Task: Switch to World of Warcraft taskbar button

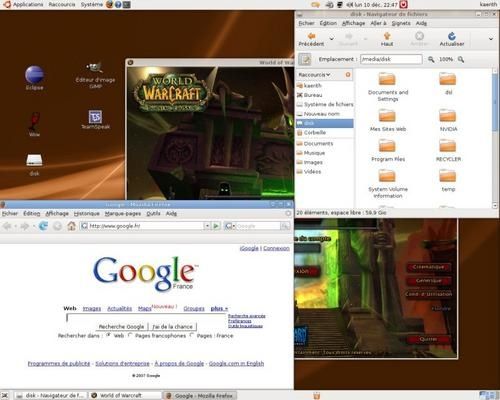Action: (x=125, y=395)
